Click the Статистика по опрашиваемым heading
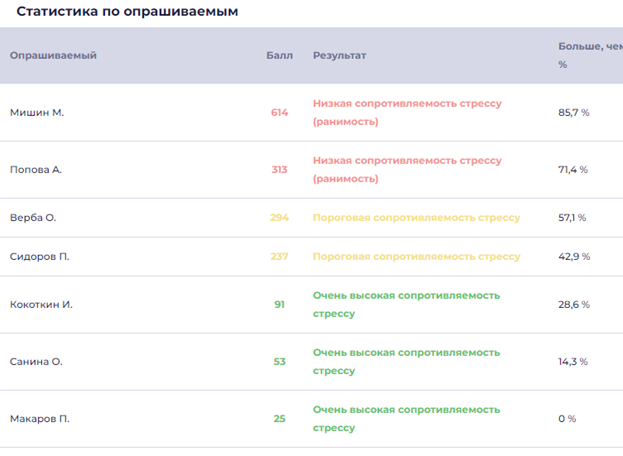The image size is (623, 456). (127, 11)
